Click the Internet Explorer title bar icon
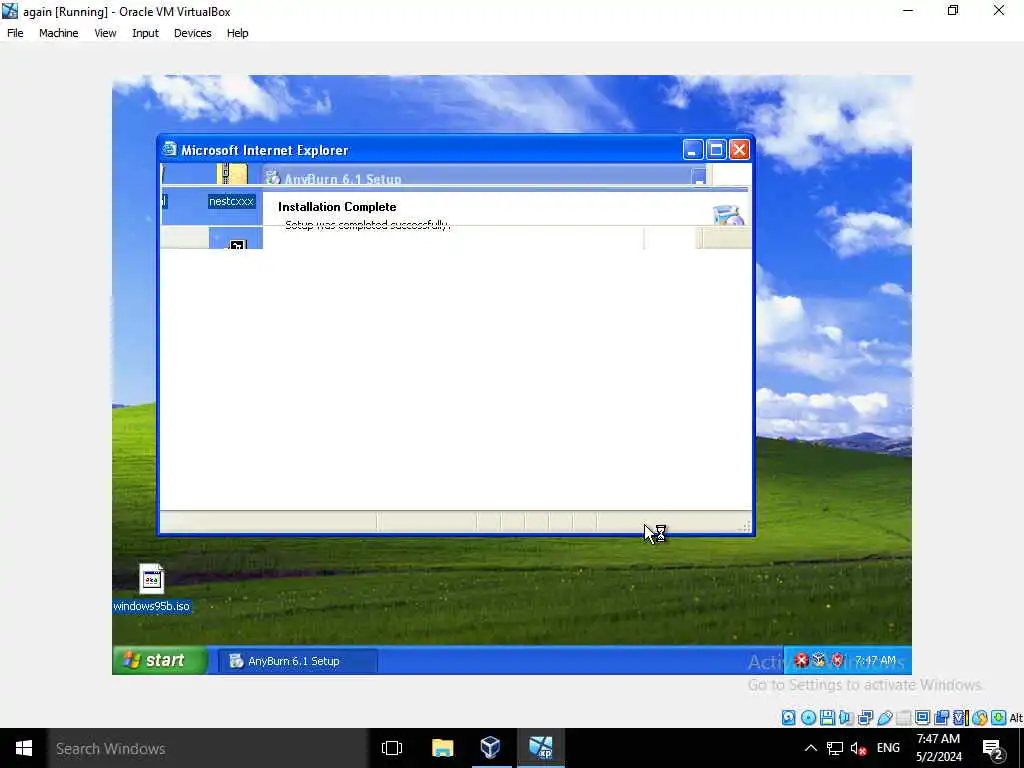1024x768 pixels. pos(169,150)
